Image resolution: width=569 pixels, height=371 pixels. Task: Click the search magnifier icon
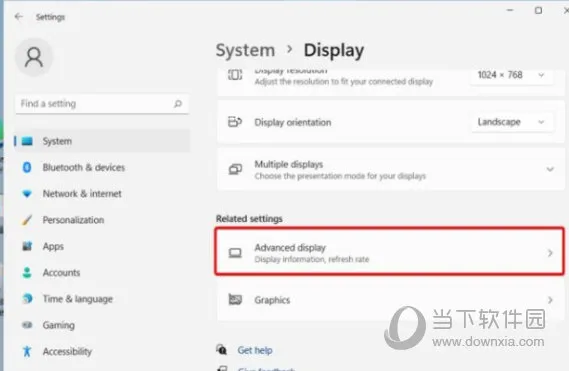[178, 104]
